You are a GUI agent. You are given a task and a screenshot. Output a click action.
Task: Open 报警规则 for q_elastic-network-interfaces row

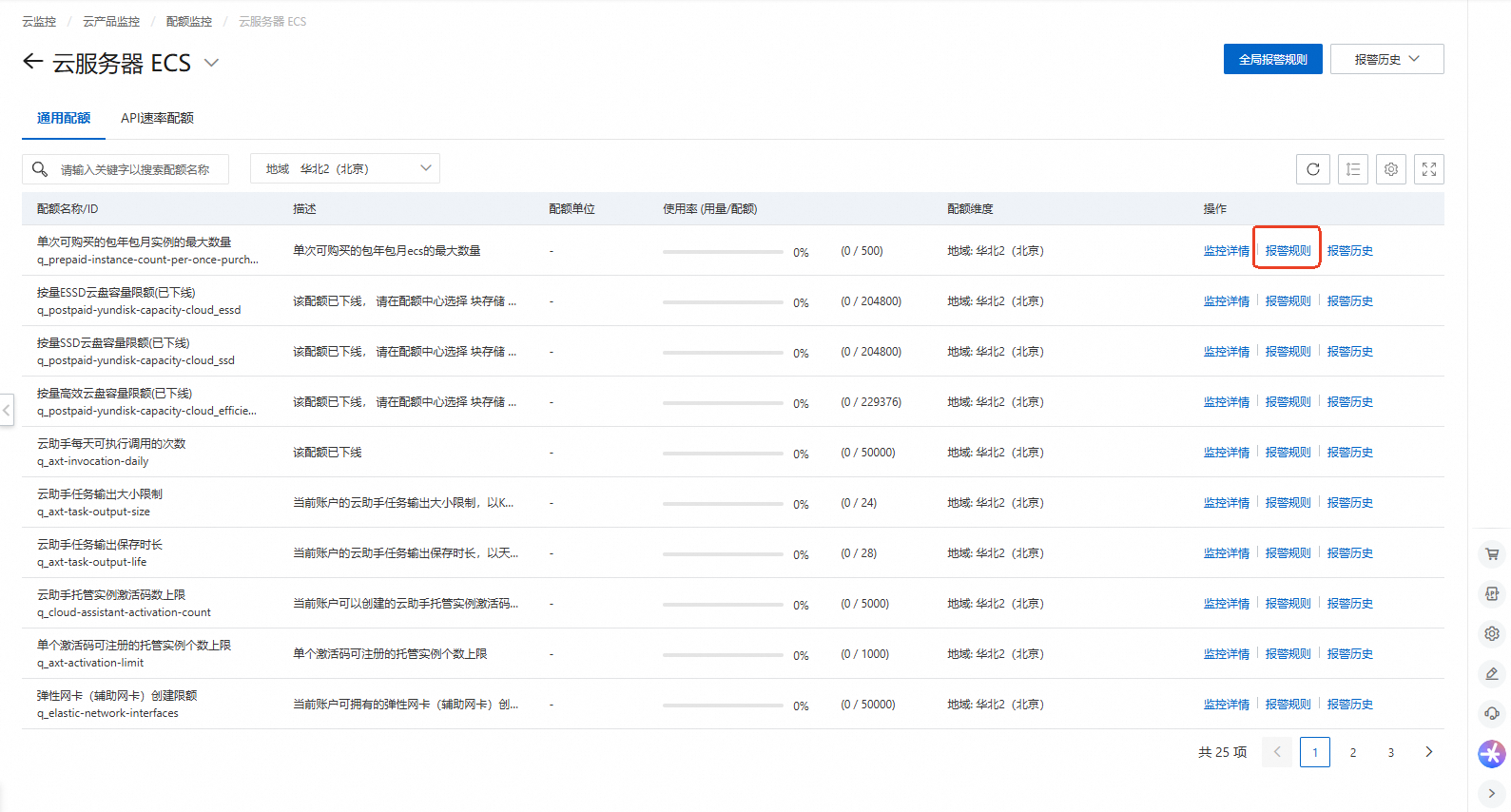(x=1288, y=705)
